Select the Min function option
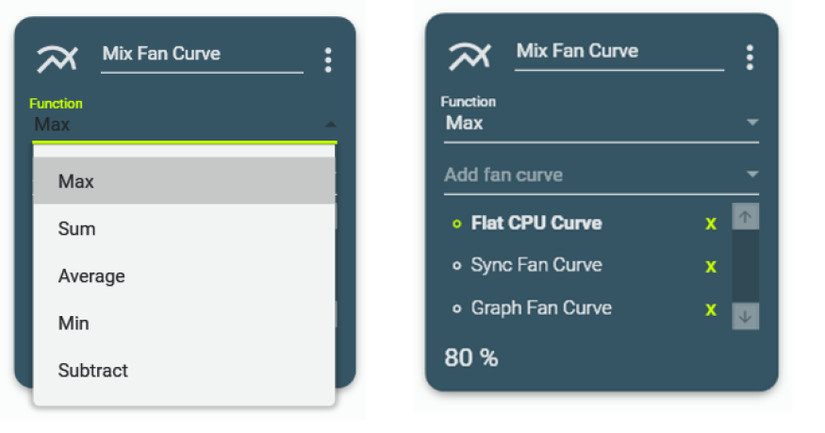 point(74,323)
